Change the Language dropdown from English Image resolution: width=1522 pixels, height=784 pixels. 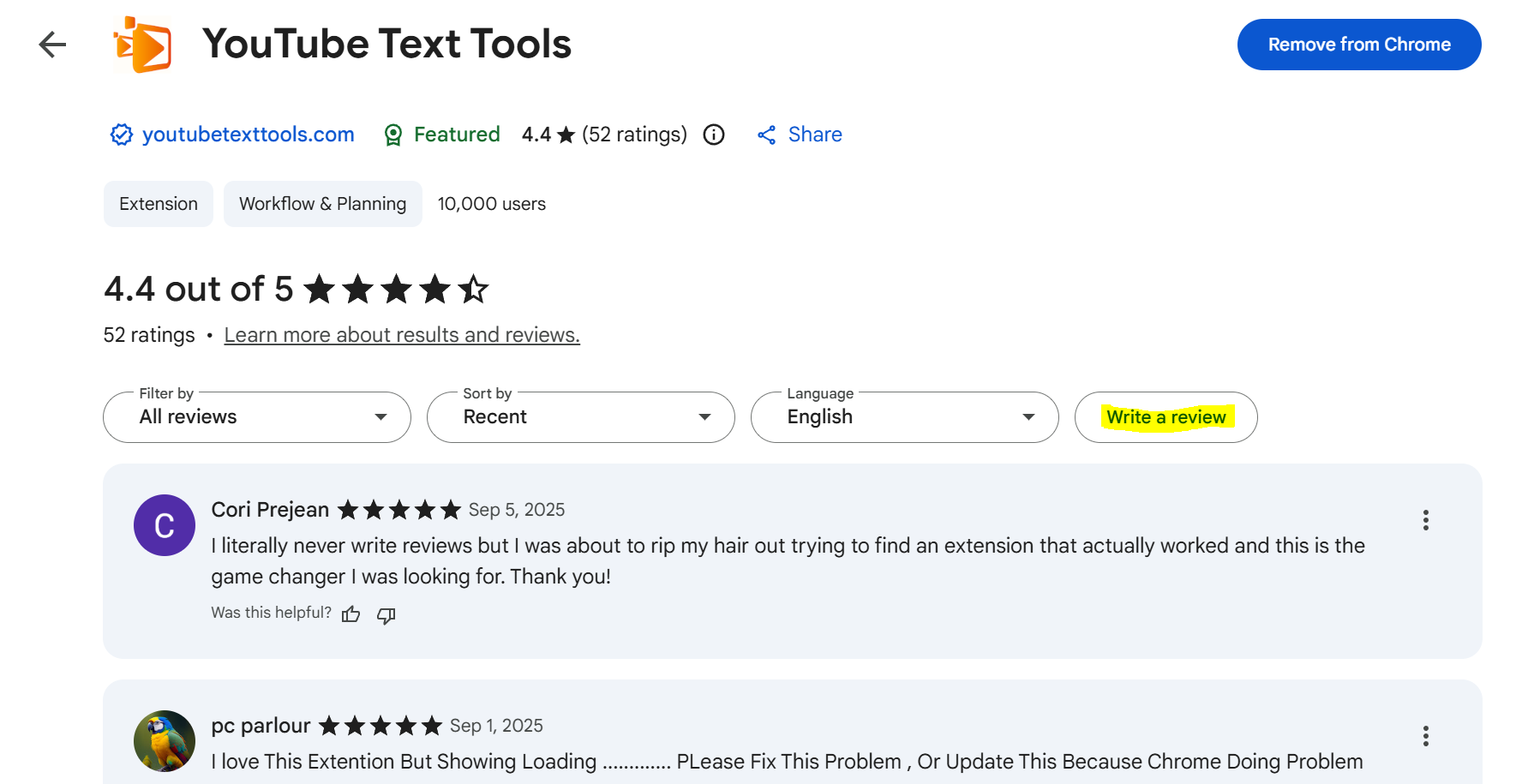904,417
